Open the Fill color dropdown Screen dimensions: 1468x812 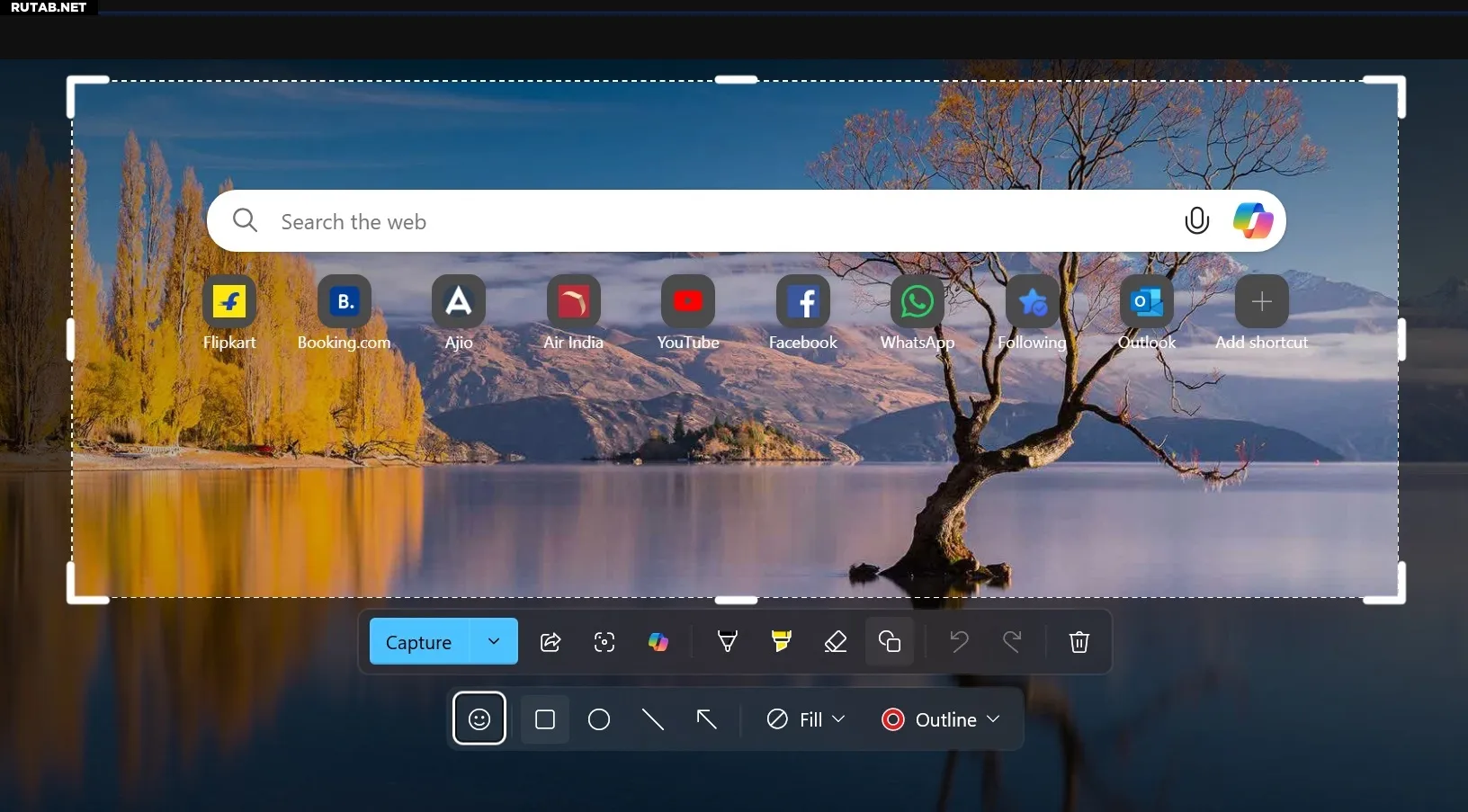click(806, 719)
